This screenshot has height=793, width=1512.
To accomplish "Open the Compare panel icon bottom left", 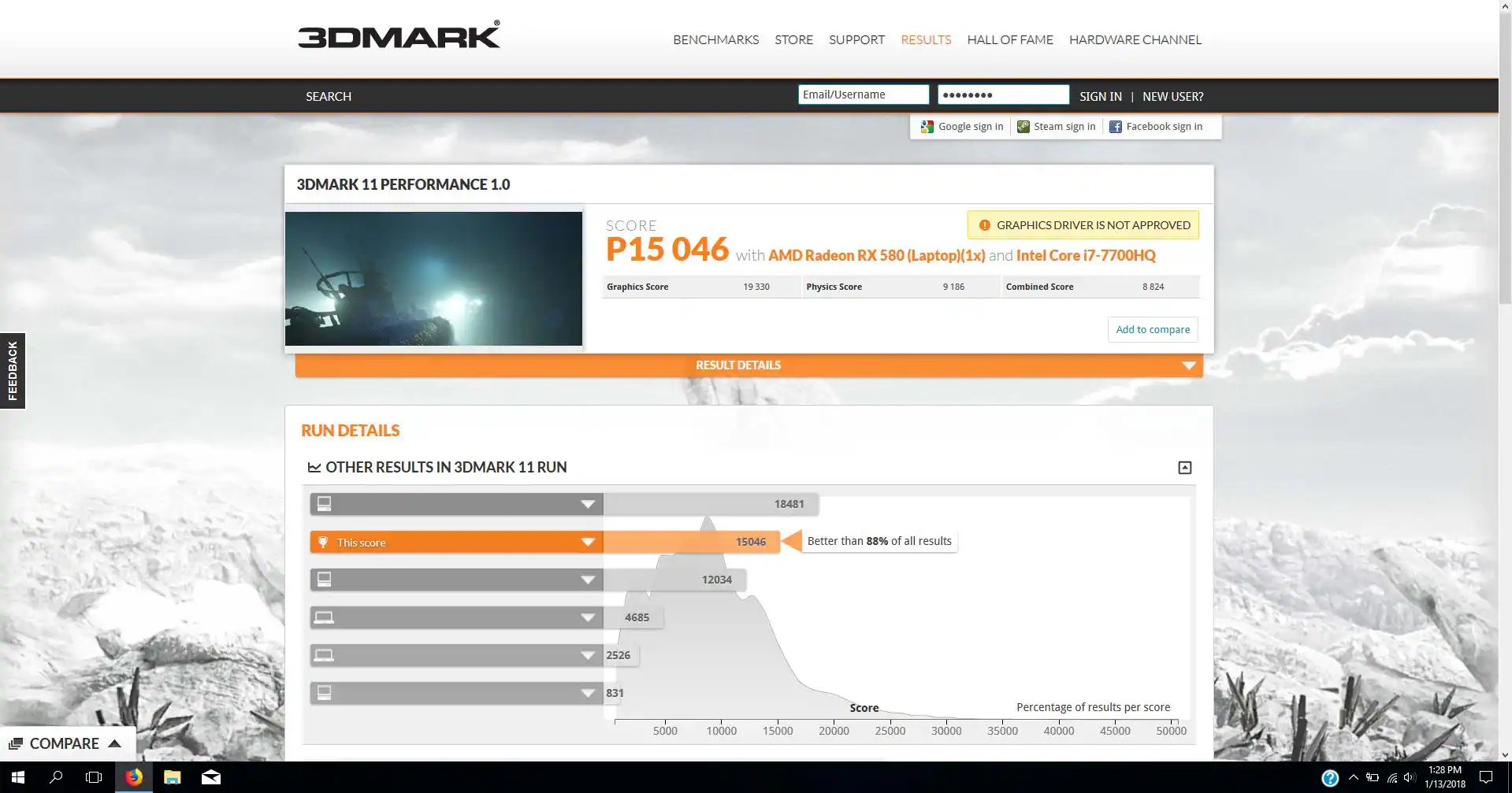I will click(x=17, y=743).
